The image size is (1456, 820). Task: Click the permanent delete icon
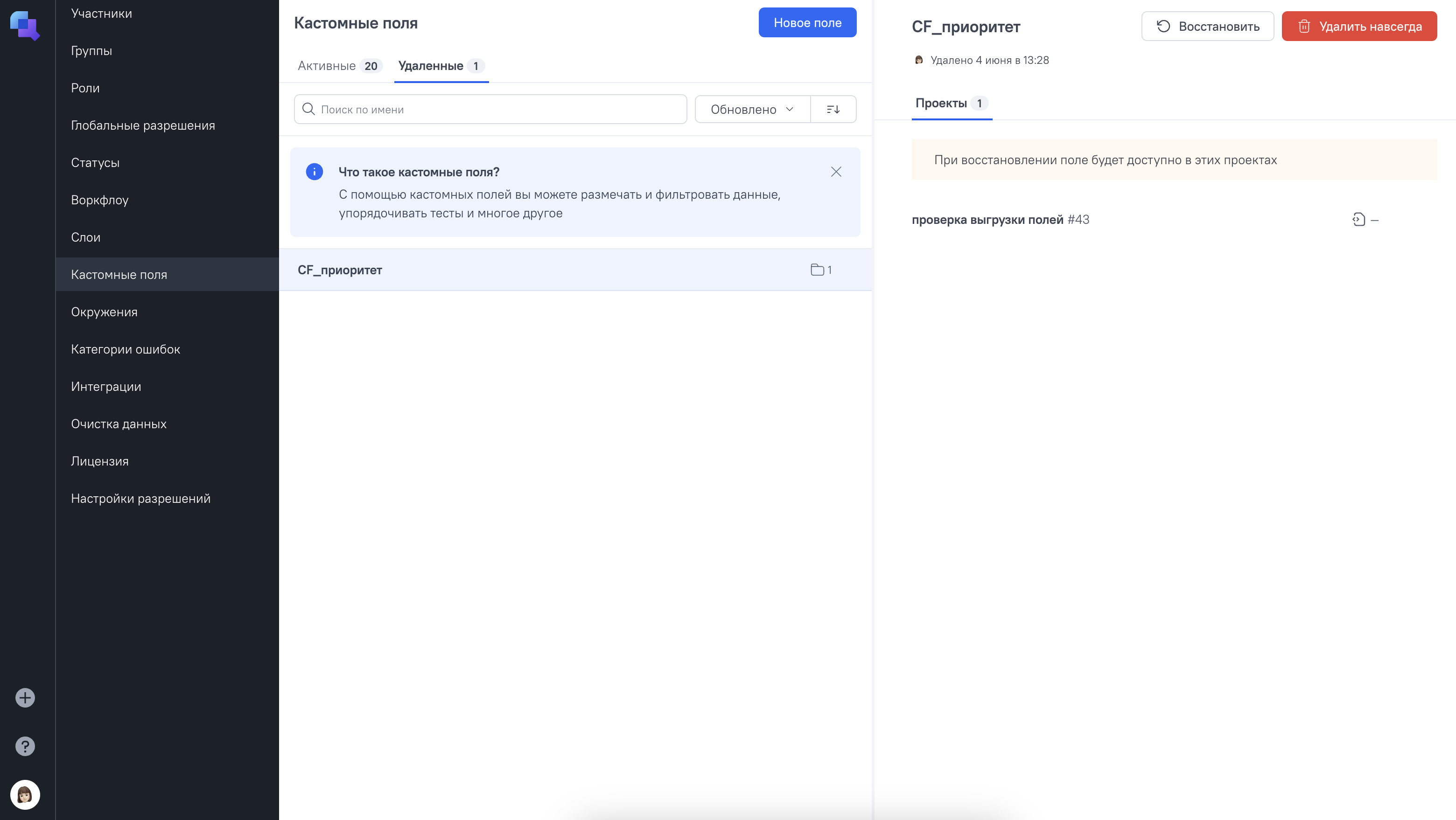[1304, 26]
